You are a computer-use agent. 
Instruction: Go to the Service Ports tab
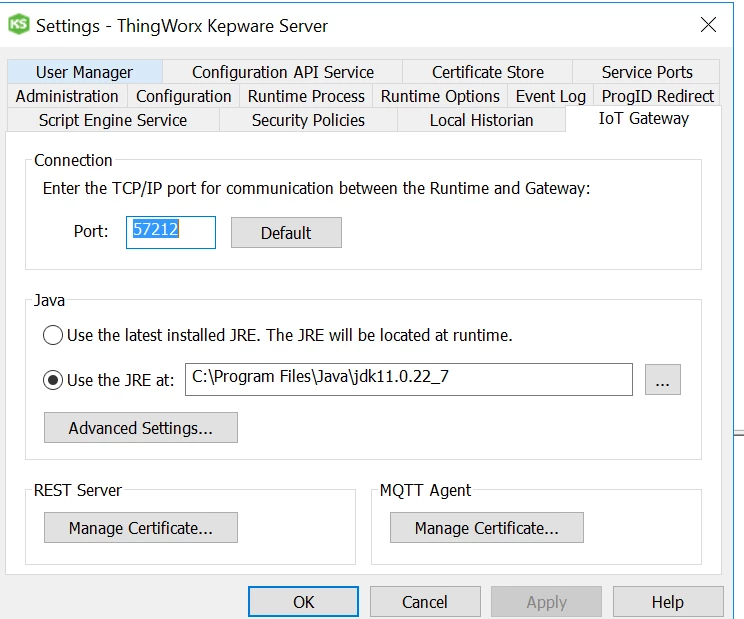pos(647,72)
